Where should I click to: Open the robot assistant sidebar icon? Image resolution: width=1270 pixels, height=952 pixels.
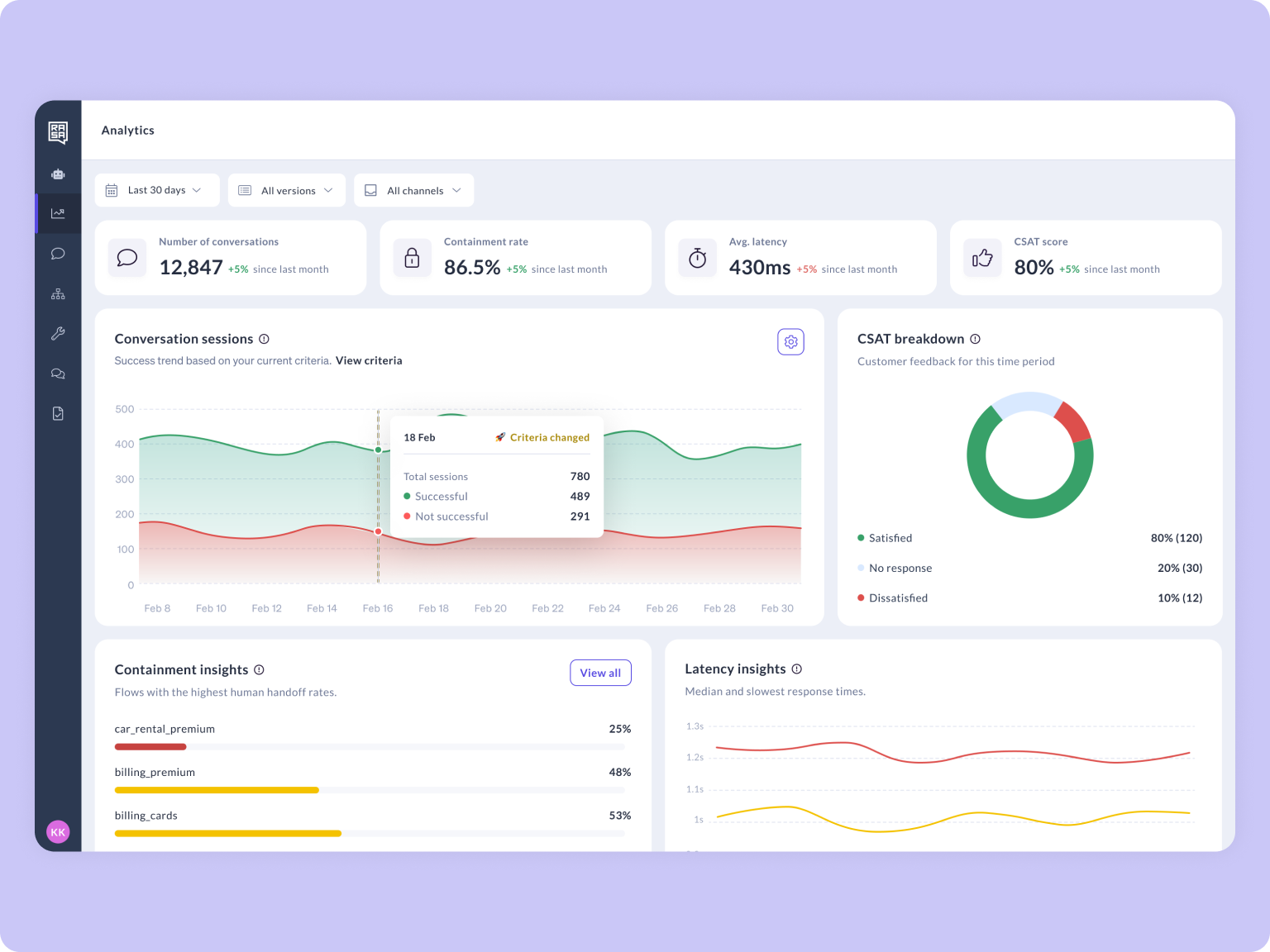(58, 174)
